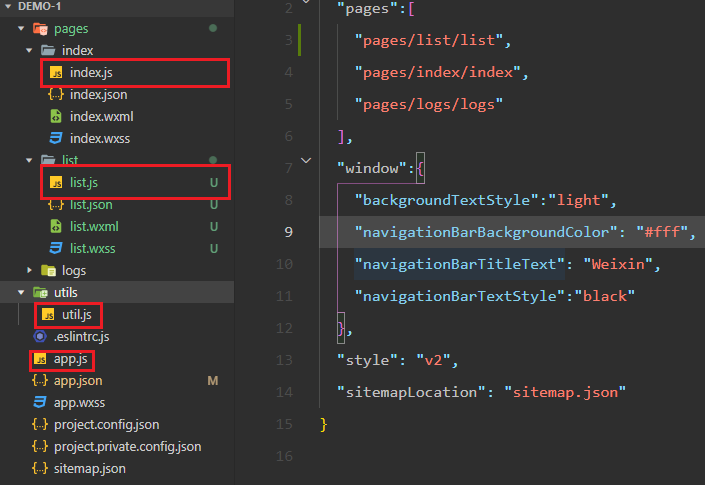
Task: Open list.js in the editor
Action: click(x=84, y=182)
